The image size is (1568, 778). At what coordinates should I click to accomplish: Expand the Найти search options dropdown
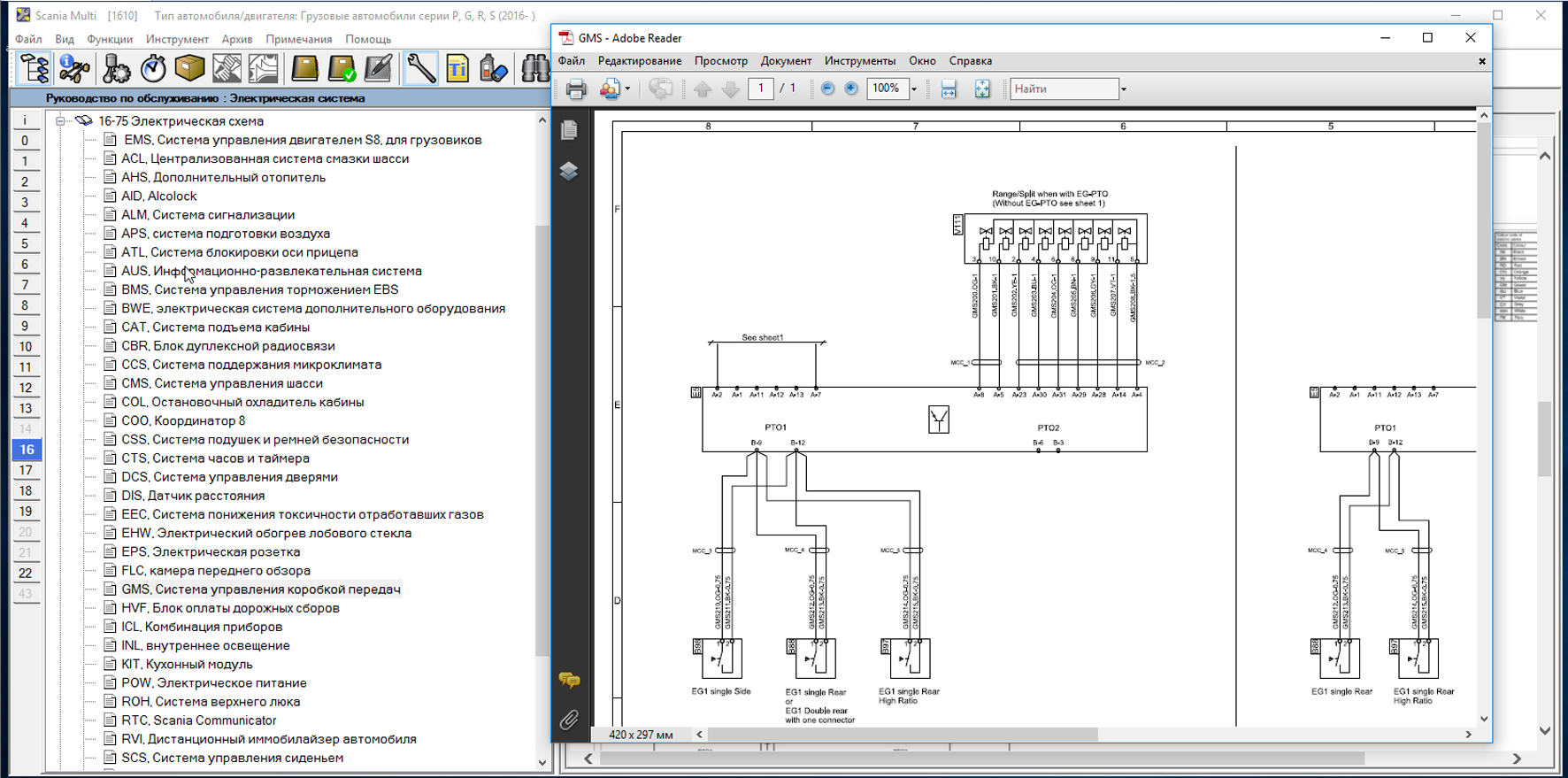1124,89
